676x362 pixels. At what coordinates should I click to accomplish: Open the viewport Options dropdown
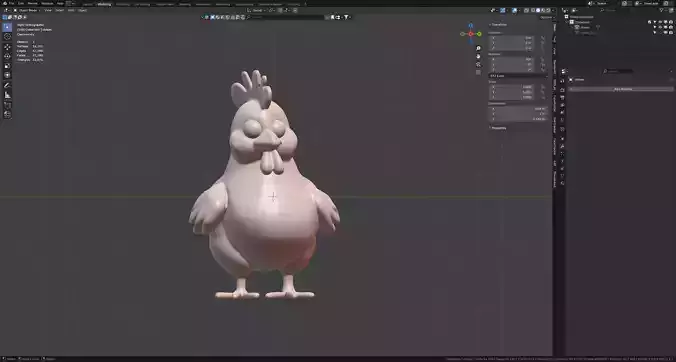(x=546, y=17)
